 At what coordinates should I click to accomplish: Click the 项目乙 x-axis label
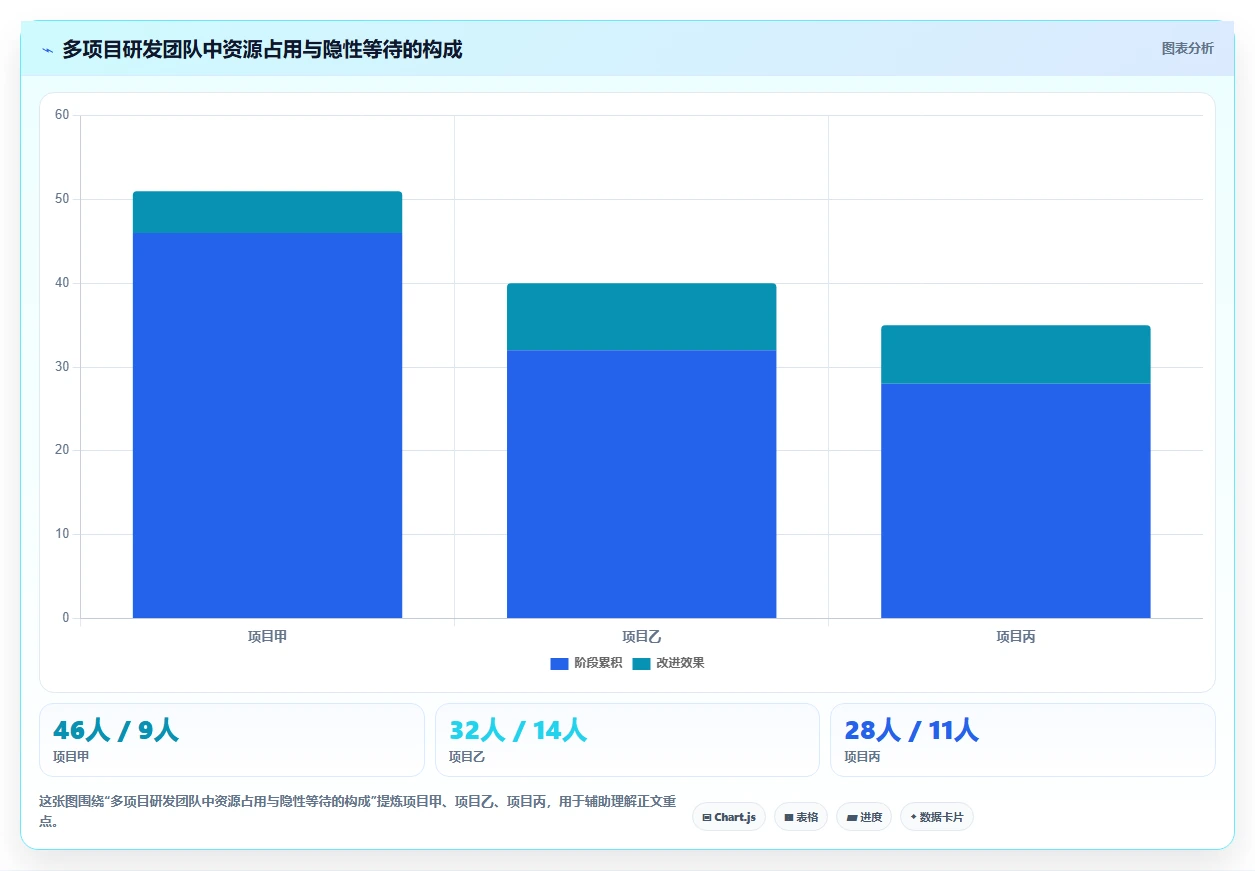pyautogui.click(x=641, y=636)
